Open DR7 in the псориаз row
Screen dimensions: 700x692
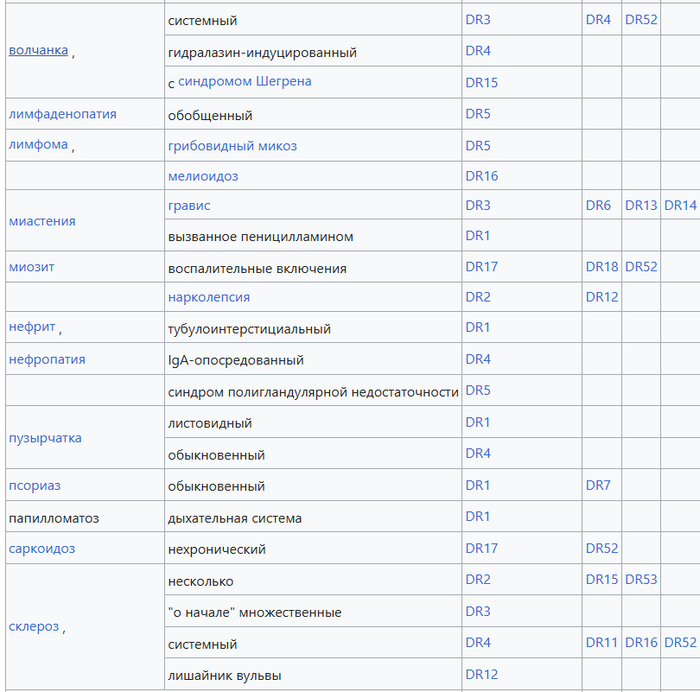pos(598,486)
